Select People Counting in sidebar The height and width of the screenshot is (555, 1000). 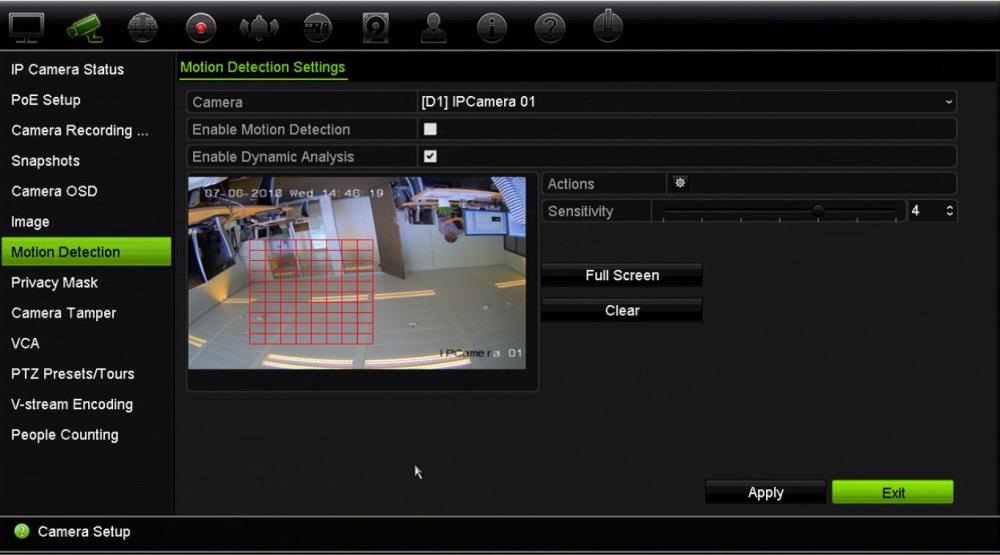tap(64, 435)
